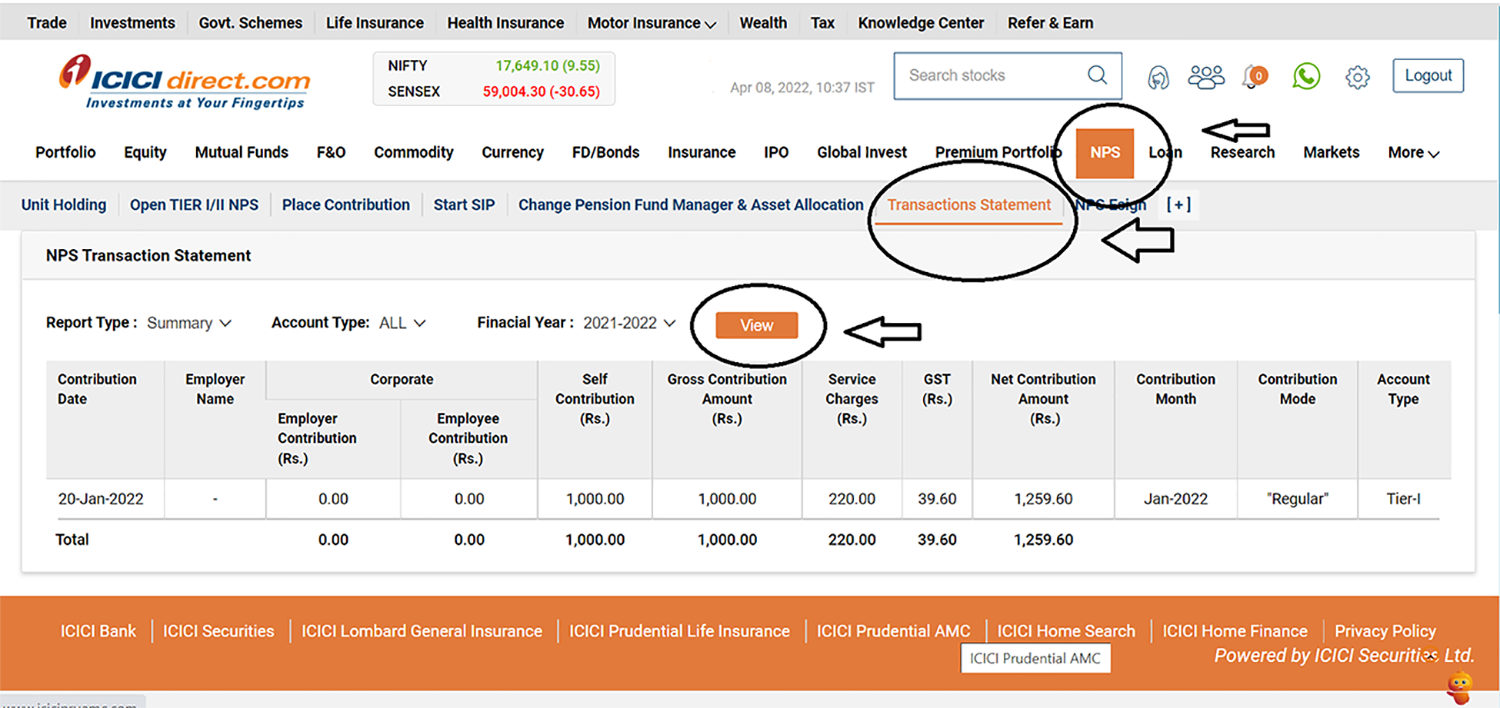Click the community members icon

pyautogui.click(x=1206, y=75)
